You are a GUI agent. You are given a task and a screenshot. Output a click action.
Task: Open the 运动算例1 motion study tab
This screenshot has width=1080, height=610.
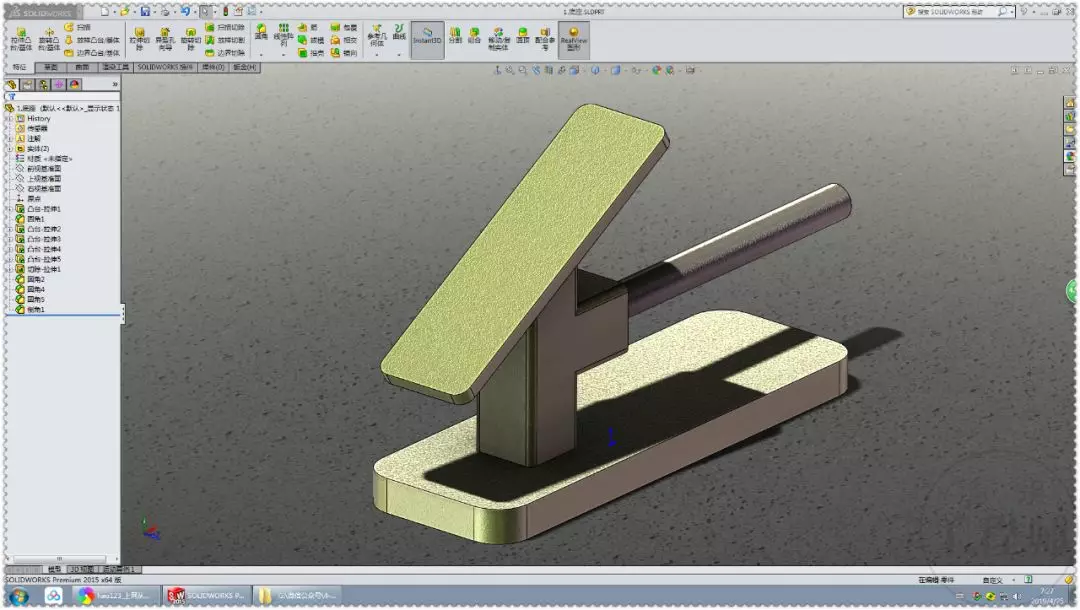coord(119,569)
